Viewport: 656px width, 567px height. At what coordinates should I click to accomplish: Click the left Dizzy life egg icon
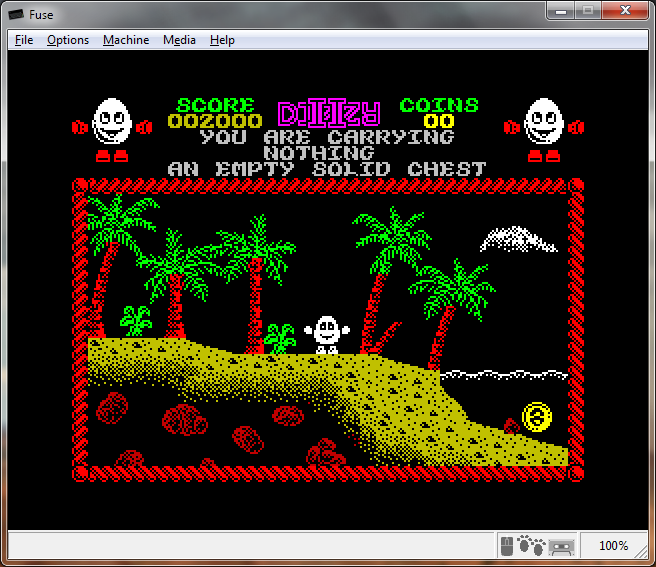pos(112,130)
